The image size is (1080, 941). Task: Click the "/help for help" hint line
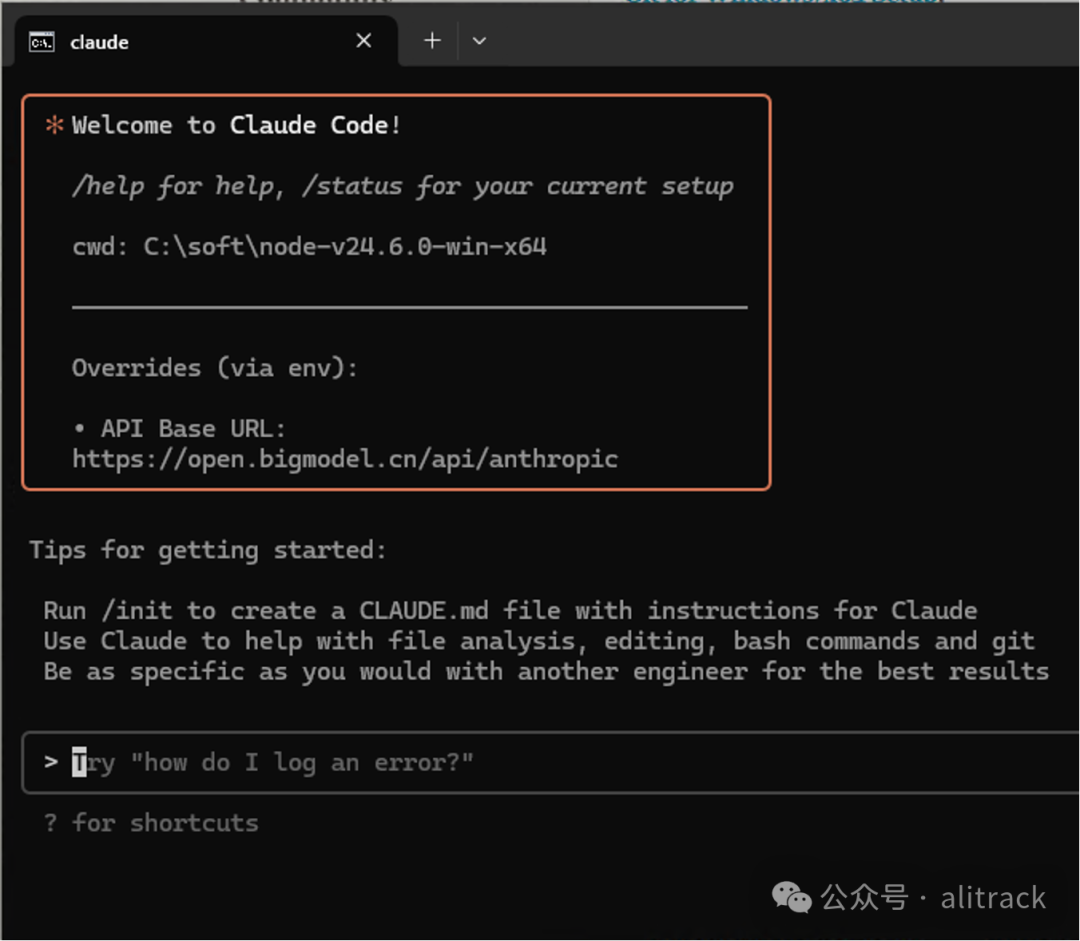tap(403, 186)
